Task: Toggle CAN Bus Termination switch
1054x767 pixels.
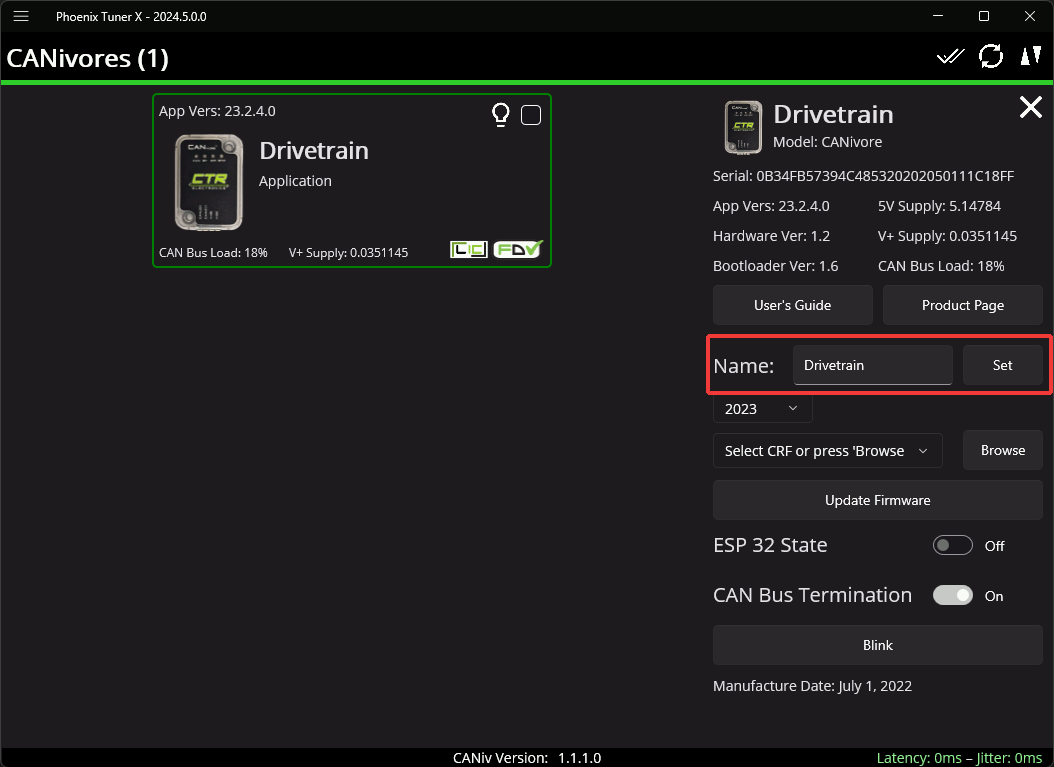Action: [952, 595]
